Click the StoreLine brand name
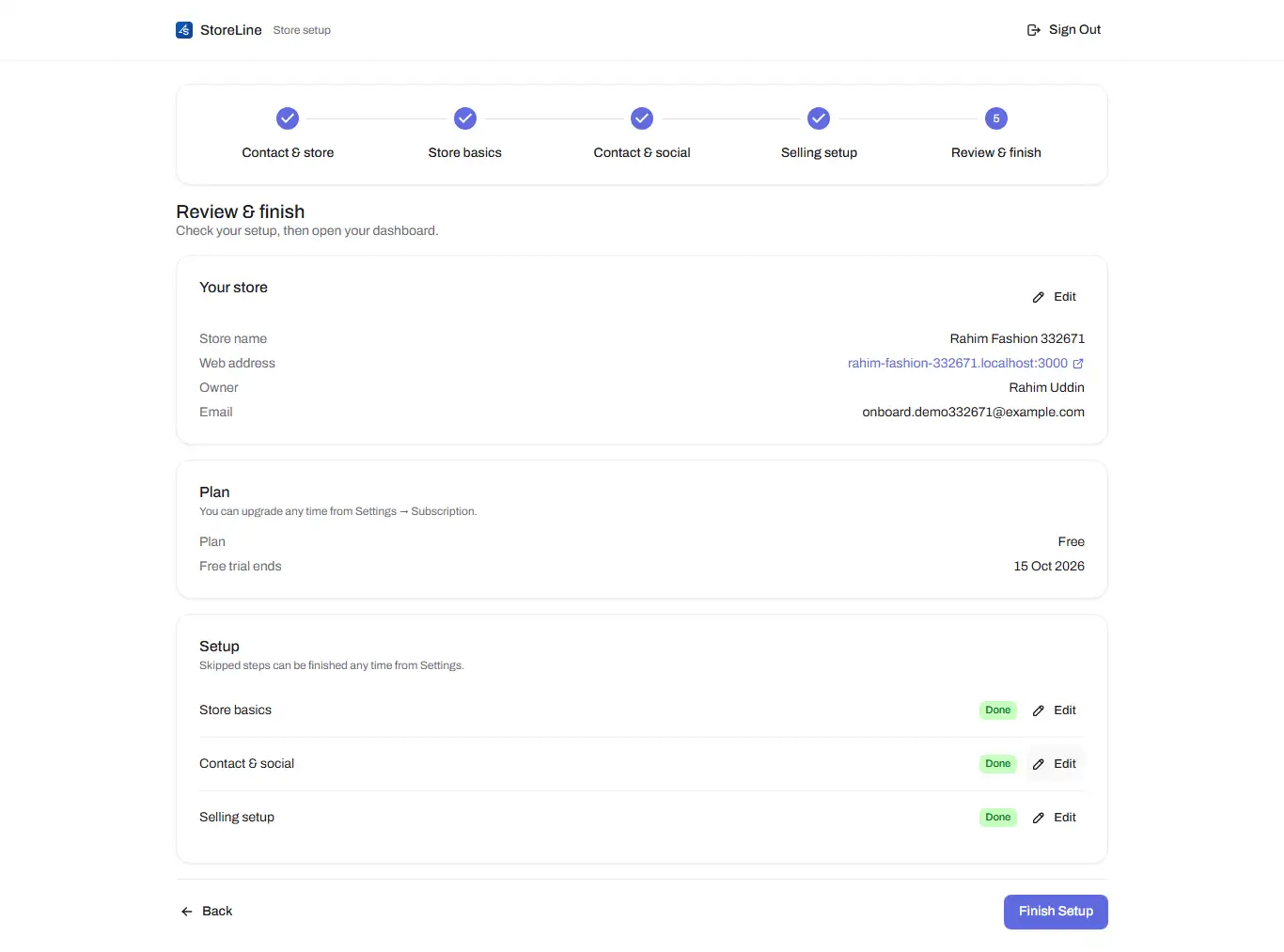The image size is (1284, 952). tap(231, 30)
